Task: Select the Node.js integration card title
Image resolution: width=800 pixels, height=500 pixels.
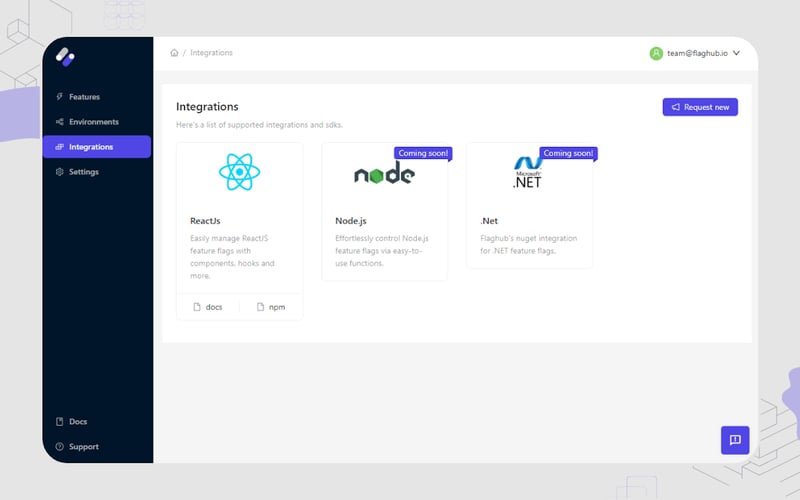Action: point(351,220)
